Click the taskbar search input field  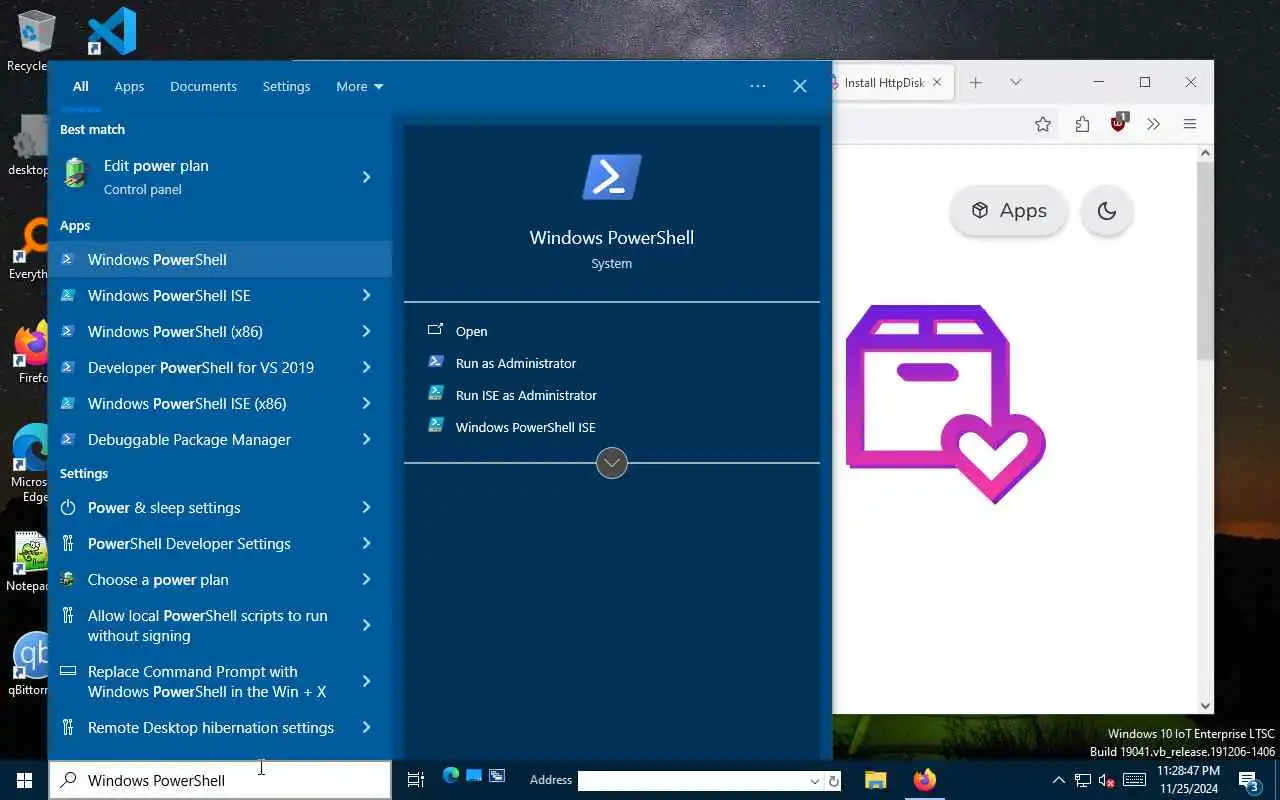tap(220, 780)
